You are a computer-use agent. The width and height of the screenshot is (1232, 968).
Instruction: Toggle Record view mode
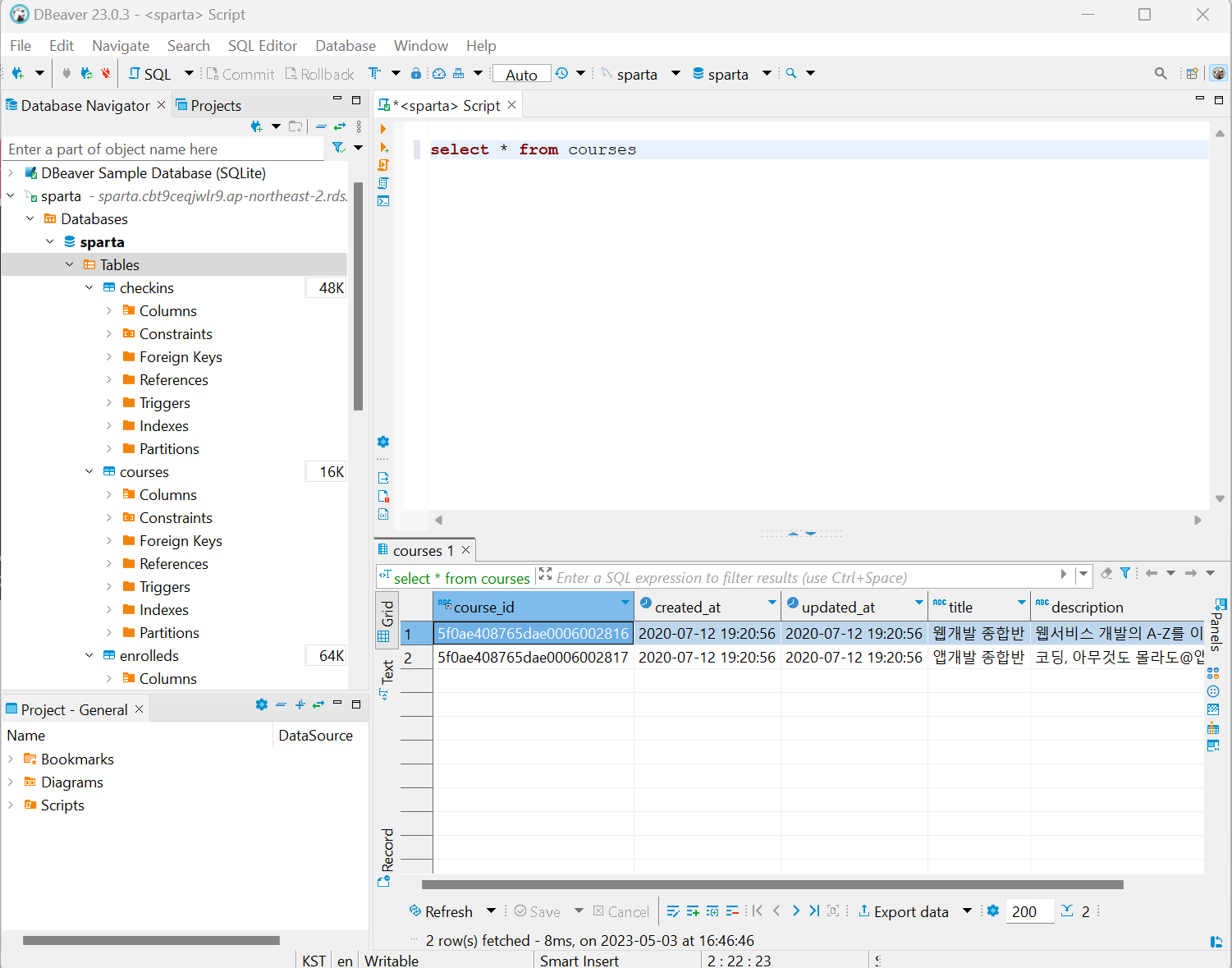[x=385, y=857]
